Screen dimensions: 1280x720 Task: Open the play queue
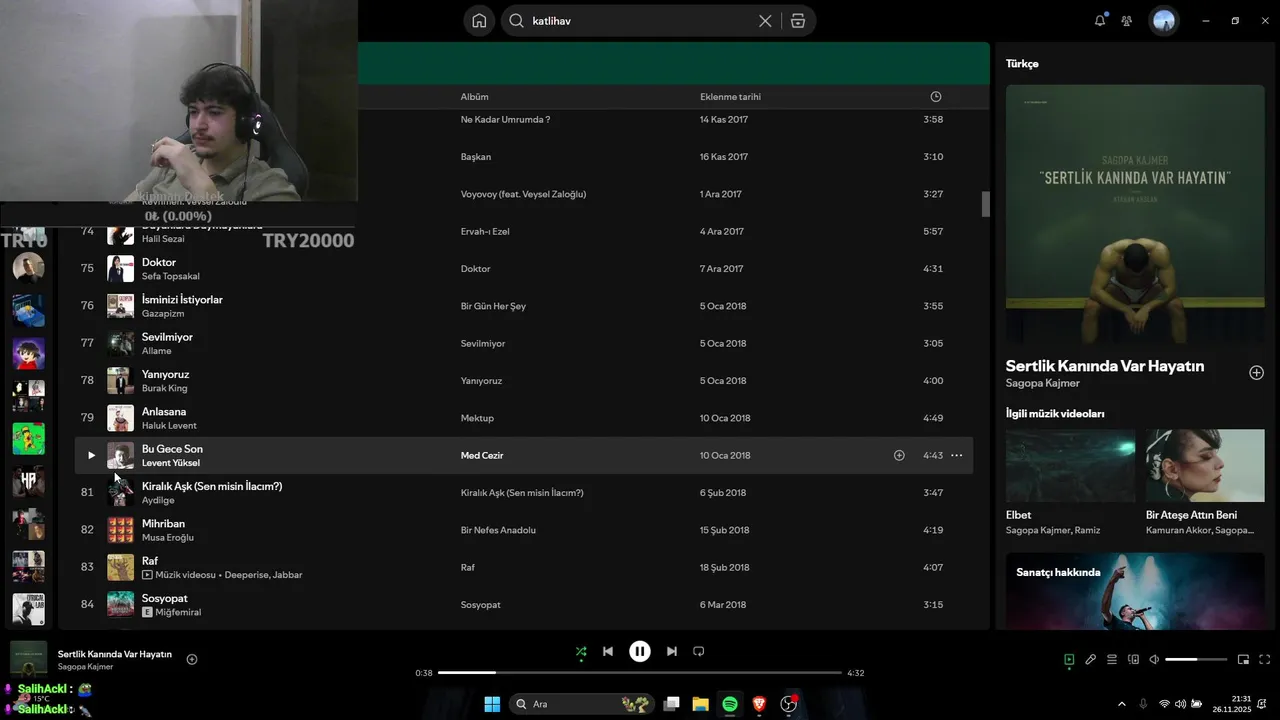[x=1112, y=659]
